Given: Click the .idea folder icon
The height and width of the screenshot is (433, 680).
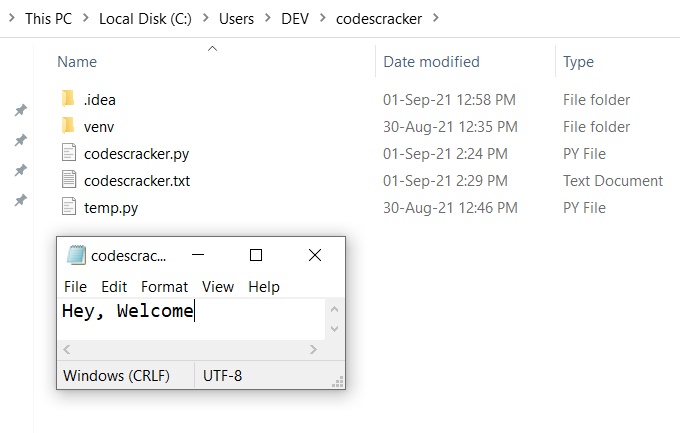Looking at the screenshot, I should [68, 99].
